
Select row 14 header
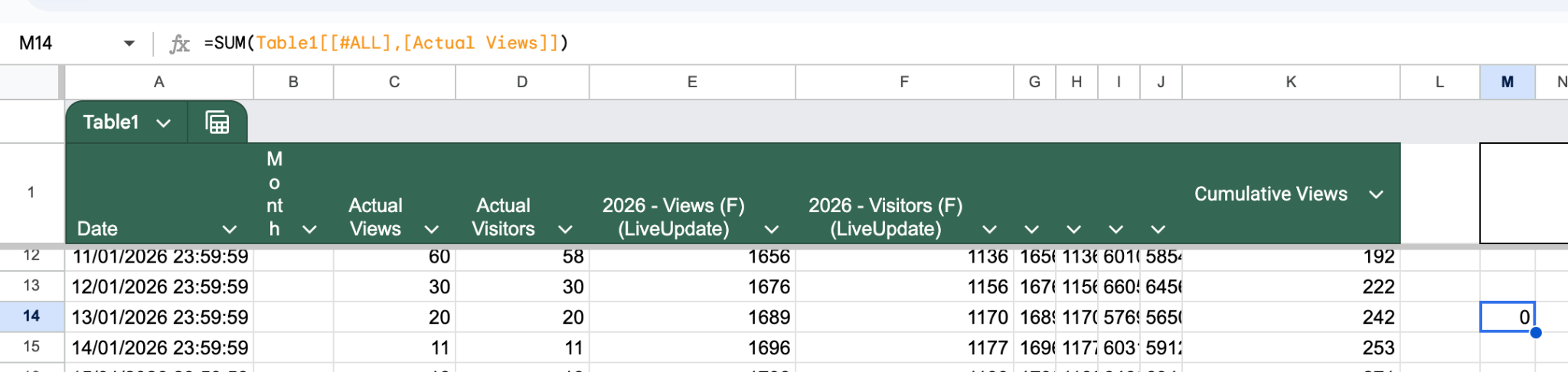click(x=31, y=316)
